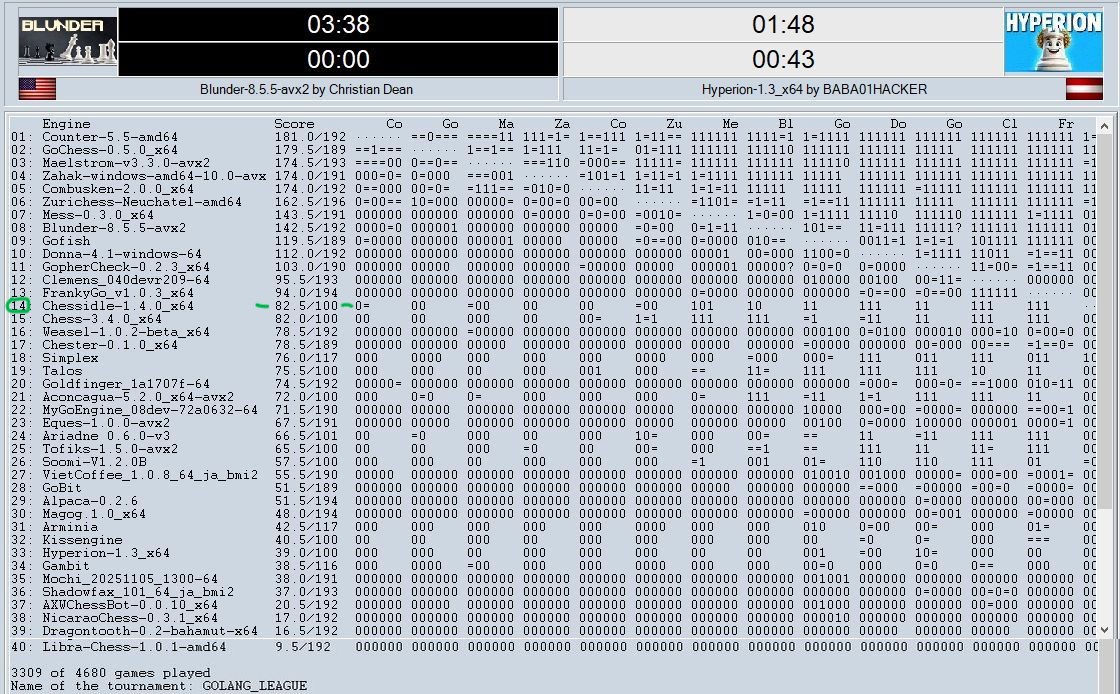Viewport: 1120px width, 694px height.
Task: Click Hyperion's remaining time 01:48
Action: (x=783, y=24)
